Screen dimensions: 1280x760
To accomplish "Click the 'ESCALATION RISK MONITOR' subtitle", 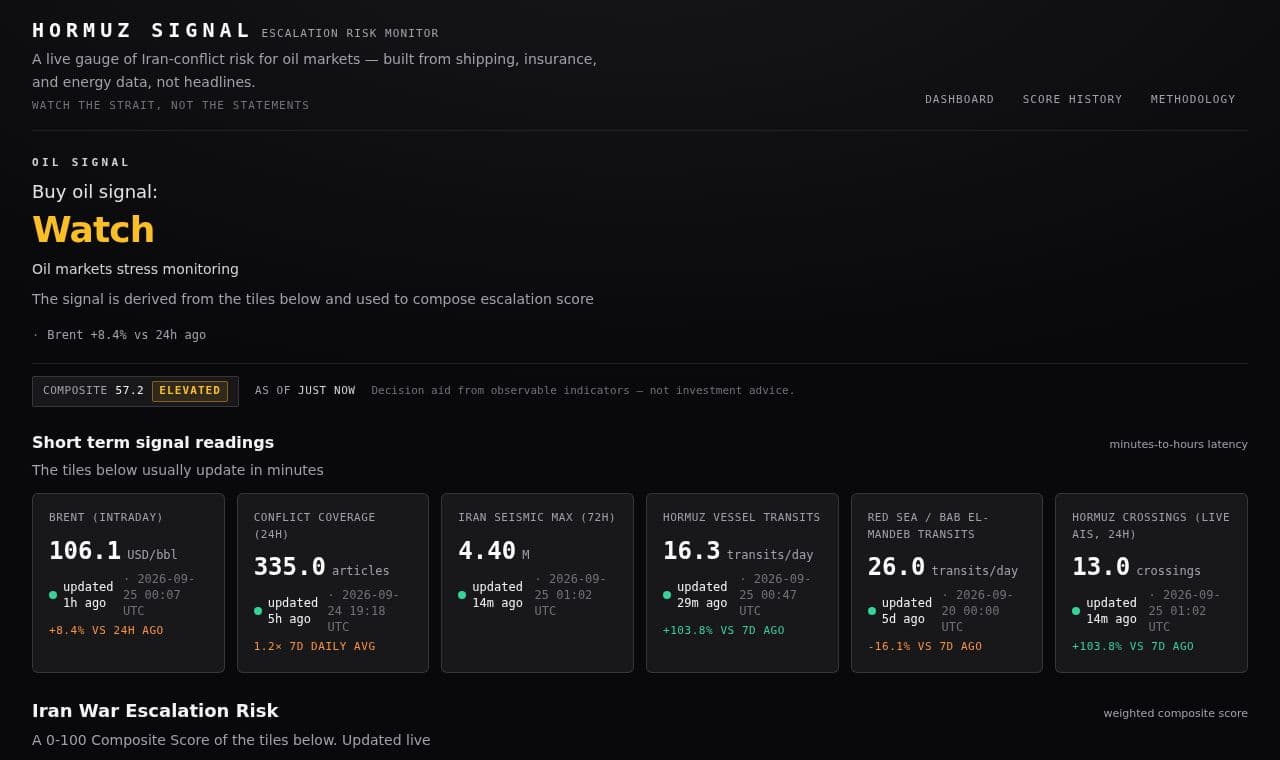I will (350, 34).
